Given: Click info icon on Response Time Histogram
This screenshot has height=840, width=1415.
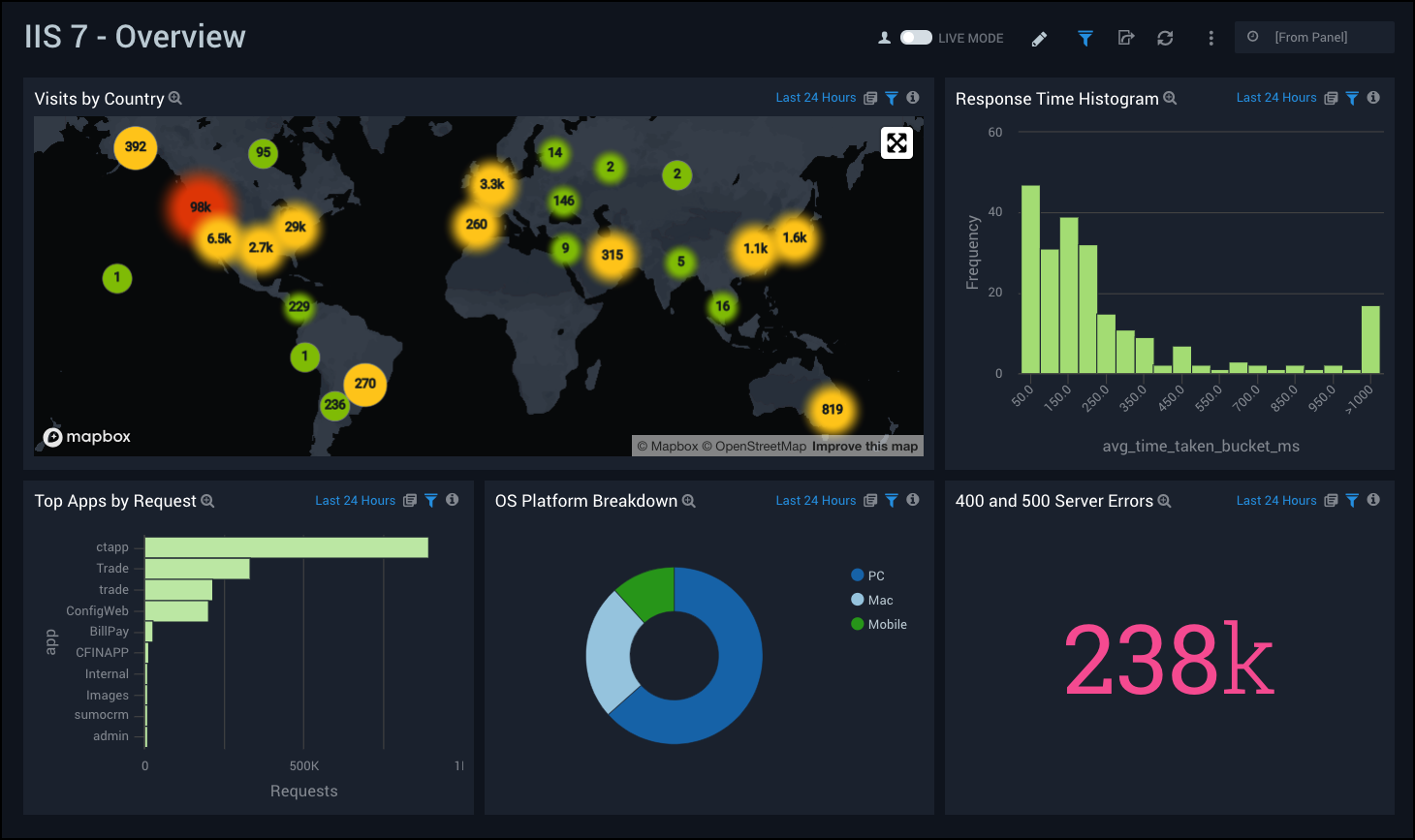Looking at the screenshot, I should click(x=1373, y=98).
